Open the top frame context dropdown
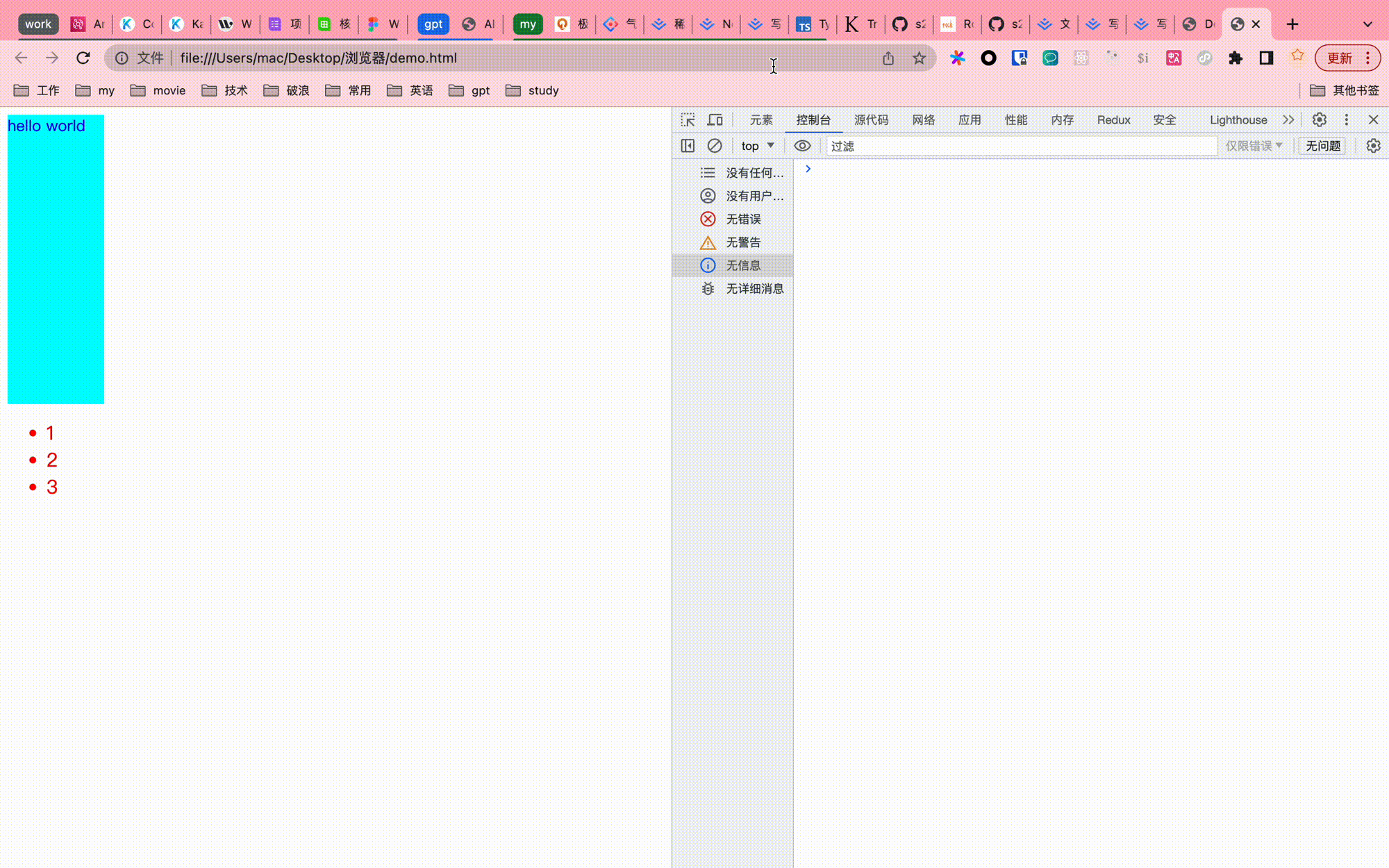The width and height of the screenshot is (1389, 868). pyautogui.click(x=758, y=146)
